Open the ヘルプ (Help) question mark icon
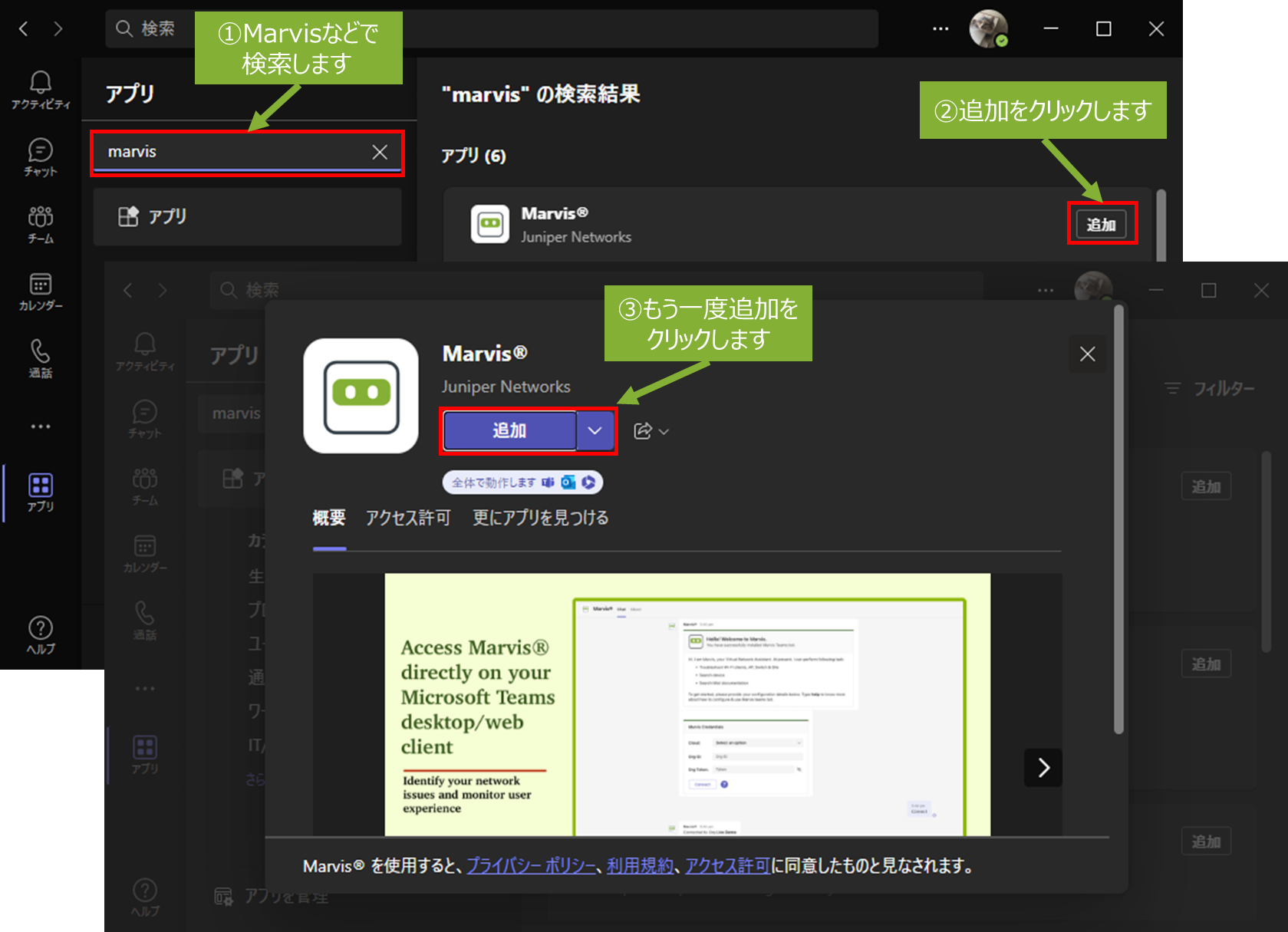Screen dimensions: 1288x932 tap(40, 635)
